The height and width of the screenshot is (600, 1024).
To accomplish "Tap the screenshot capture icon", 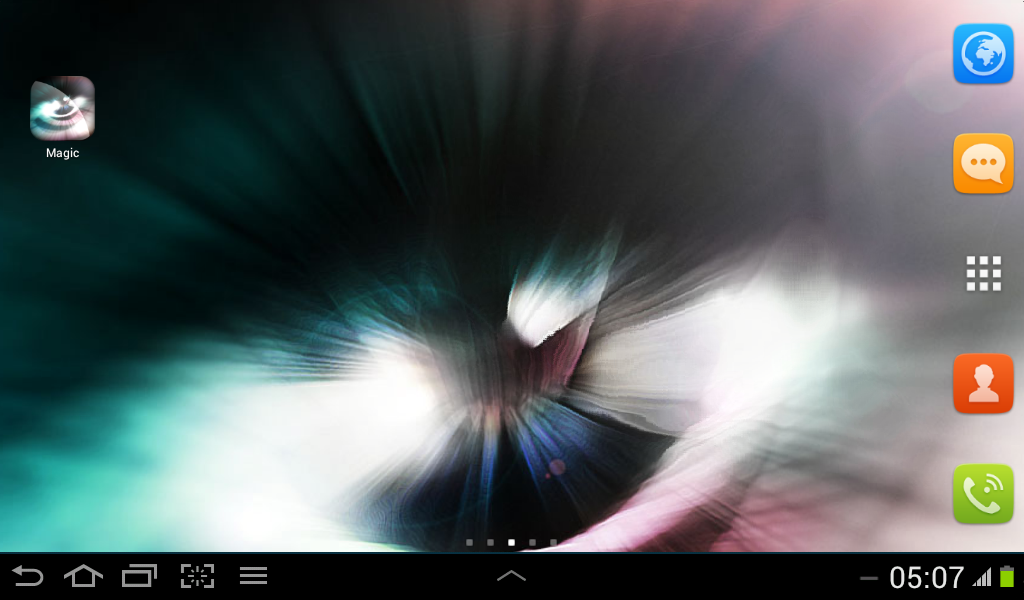I will (x=197, y=576).
